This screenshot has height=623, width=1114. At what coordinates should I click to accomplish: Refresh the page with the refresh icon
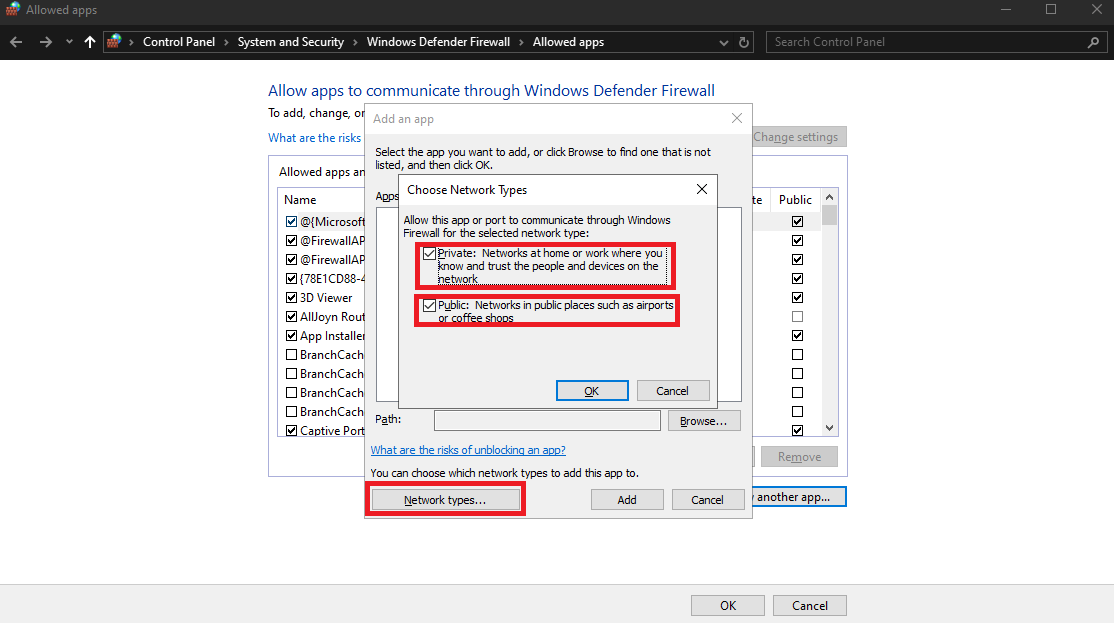[x=744, y=41]
